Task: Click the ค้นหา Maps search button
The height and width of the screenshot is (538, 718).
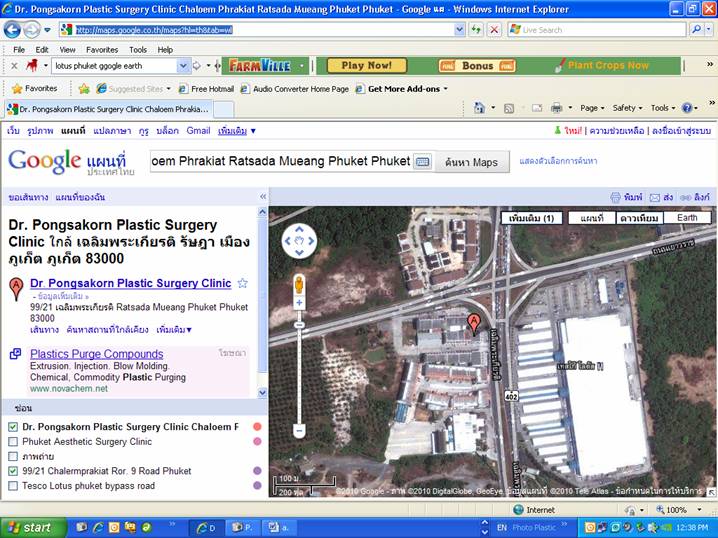Action: click(472, 162)
